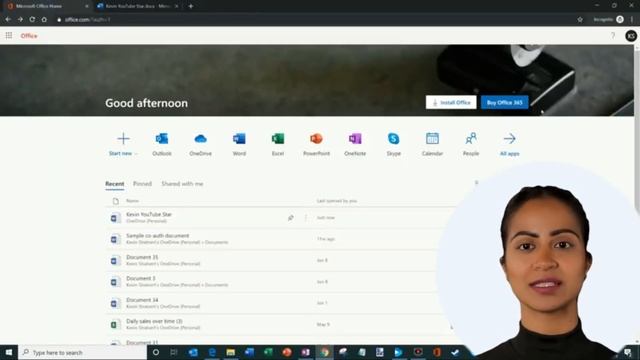Open Cortana from the taskbar
640x360 pixels.
coord(156,352)
